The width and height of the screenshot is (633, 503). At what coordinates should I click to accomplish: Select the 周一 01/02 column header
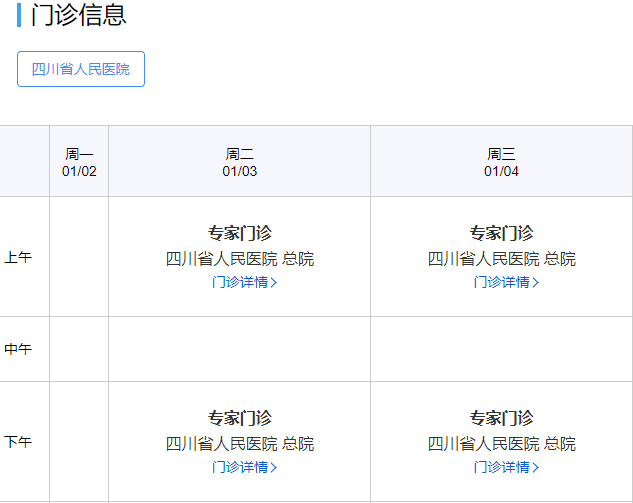coord(79,162)
